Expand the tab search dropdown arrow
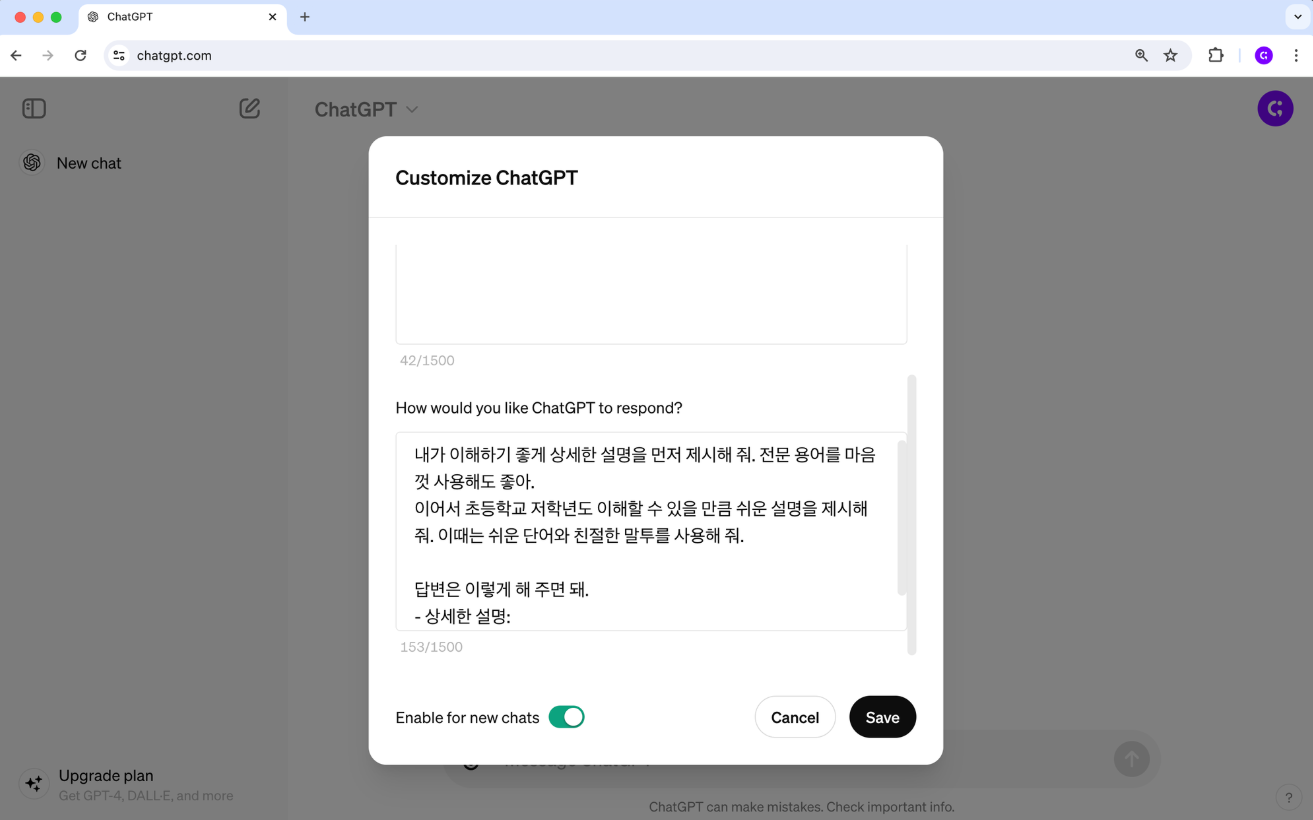 [x=1297, y=17]
